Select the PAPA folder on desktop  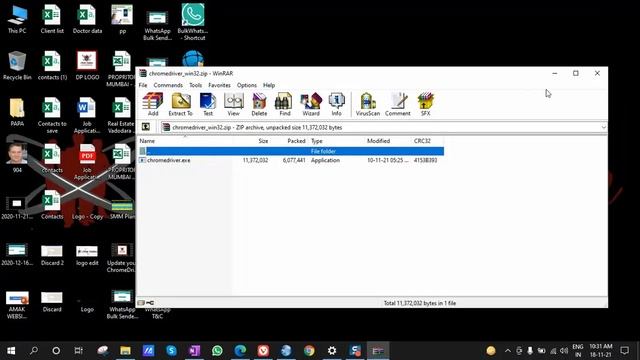(x=17, y=112)
